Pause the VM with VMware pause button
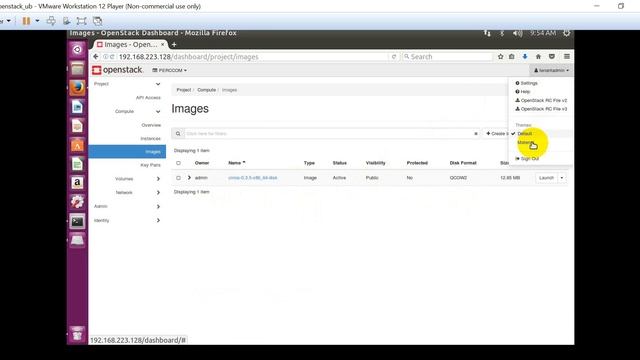The height and width of the screenshot is (360, 640). coord(26,21)
